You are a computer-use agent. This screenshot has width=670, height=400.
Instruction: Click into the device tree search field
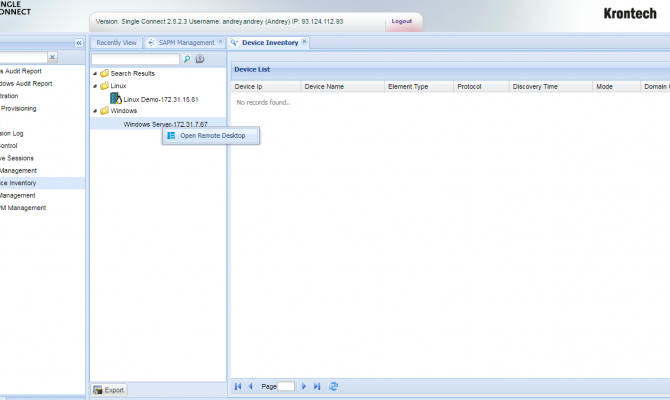[x=135, y=59]
